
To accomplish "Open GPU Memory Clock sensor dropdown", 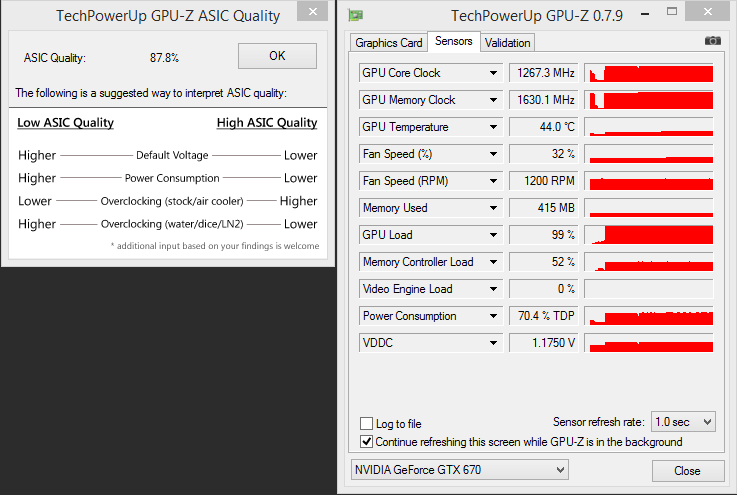I will coord(431,100).
